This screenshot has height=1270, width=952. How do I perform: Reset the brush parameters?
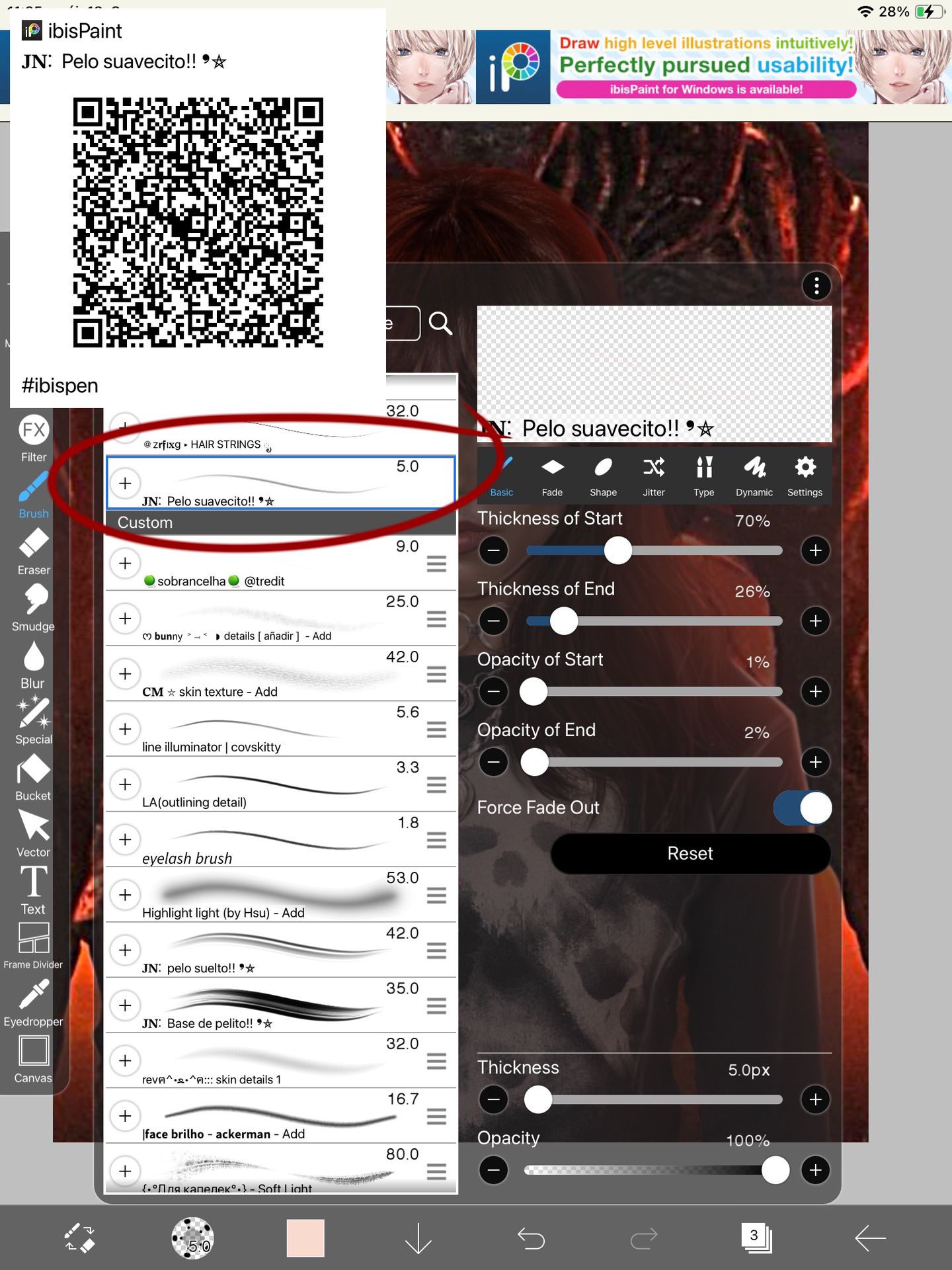click(690, 853)
